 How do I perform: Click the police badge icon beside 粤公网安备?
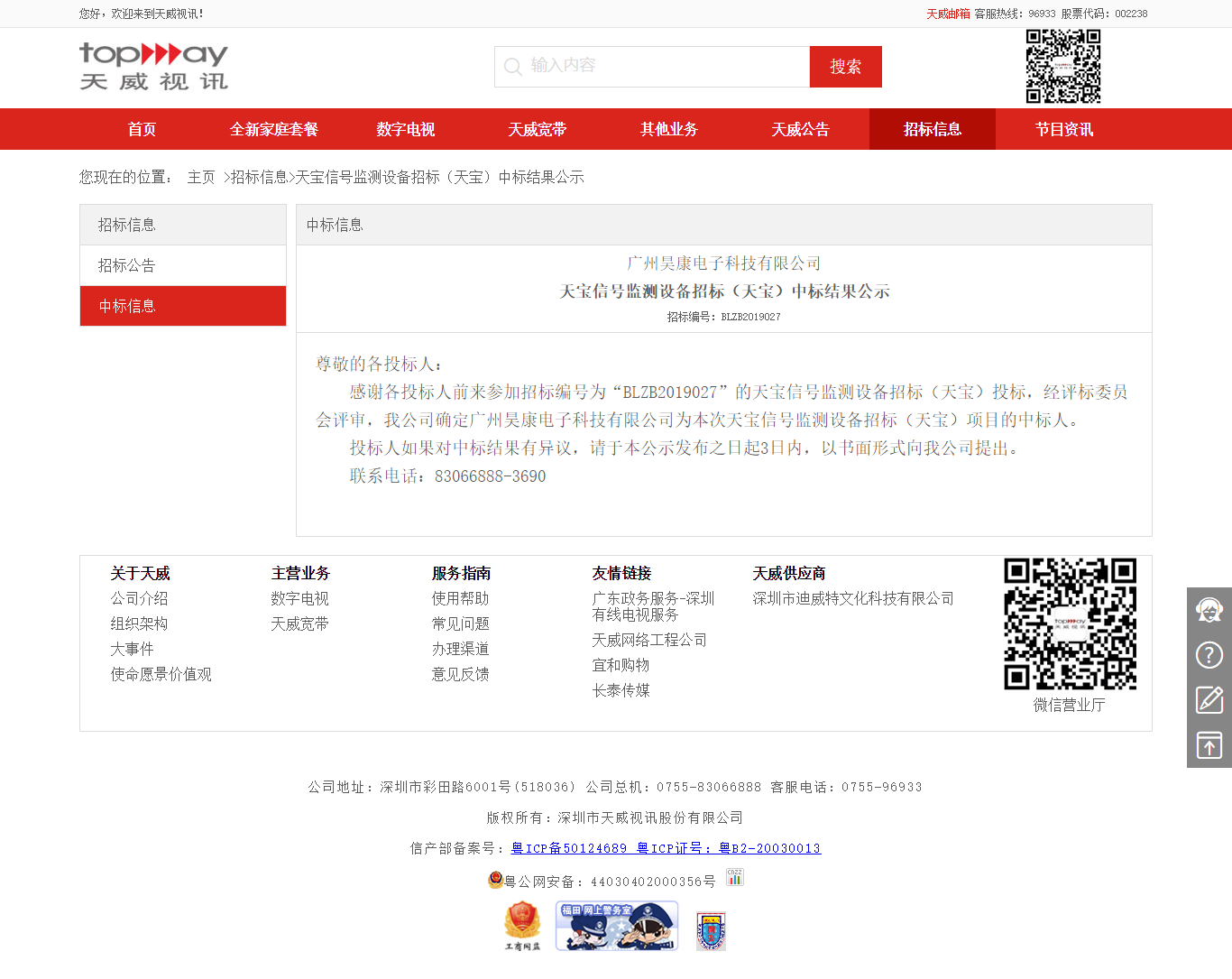495,880
